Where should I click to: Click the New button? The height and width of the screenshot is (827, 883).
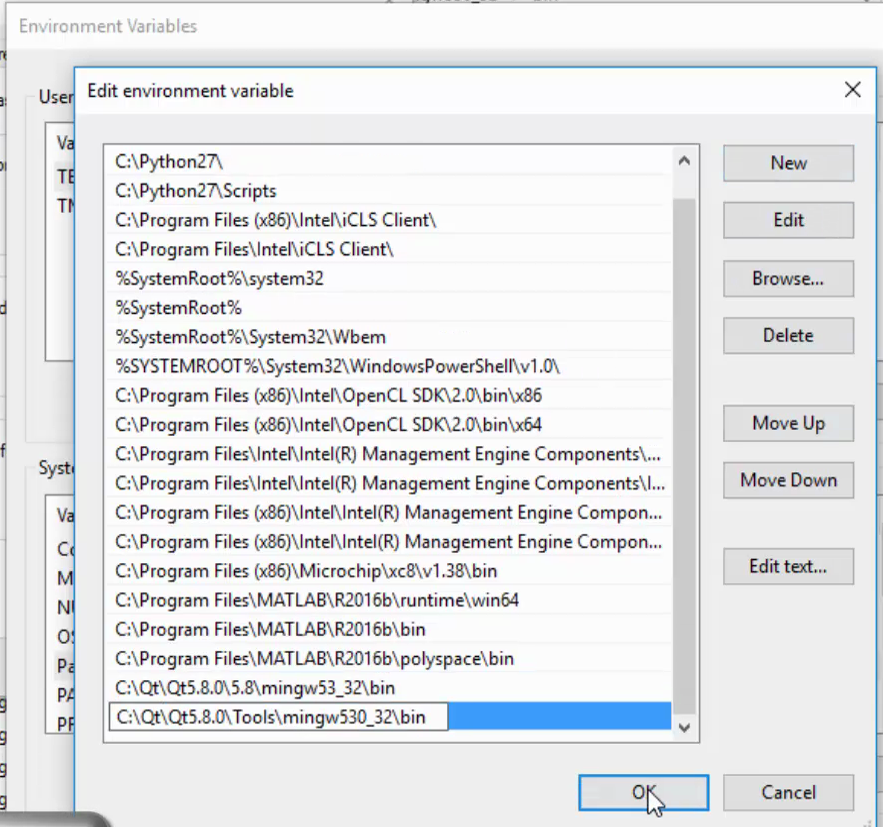click(788, 163)
